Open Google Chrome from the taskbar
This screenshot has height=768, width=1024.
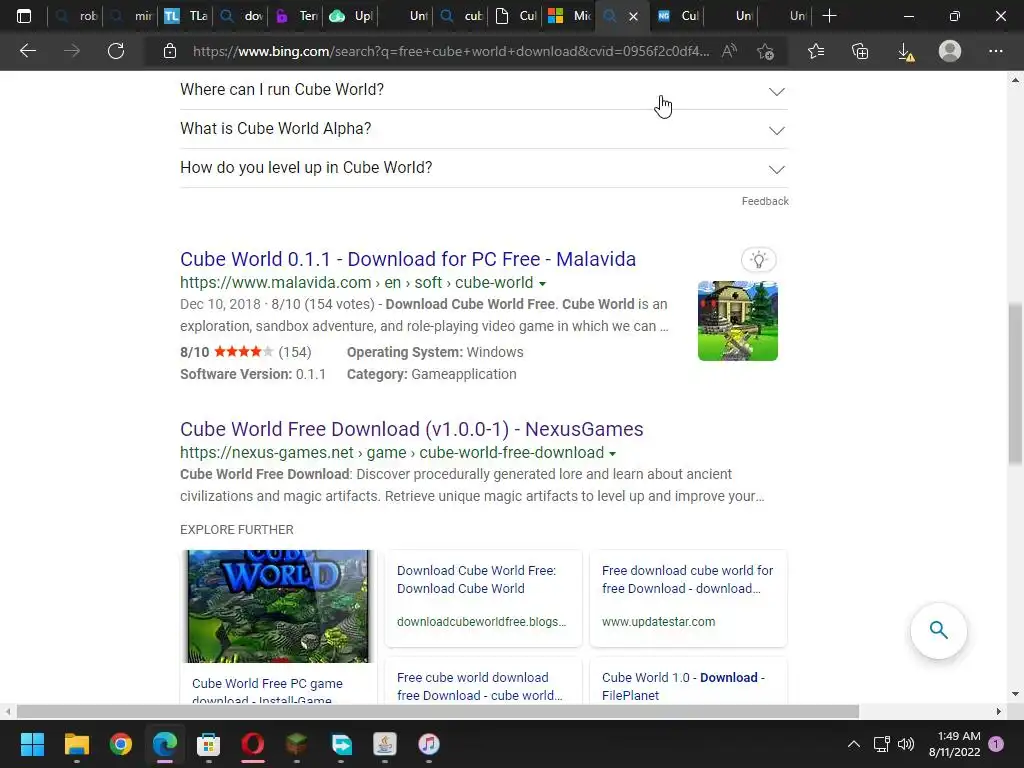pos(121,744)
